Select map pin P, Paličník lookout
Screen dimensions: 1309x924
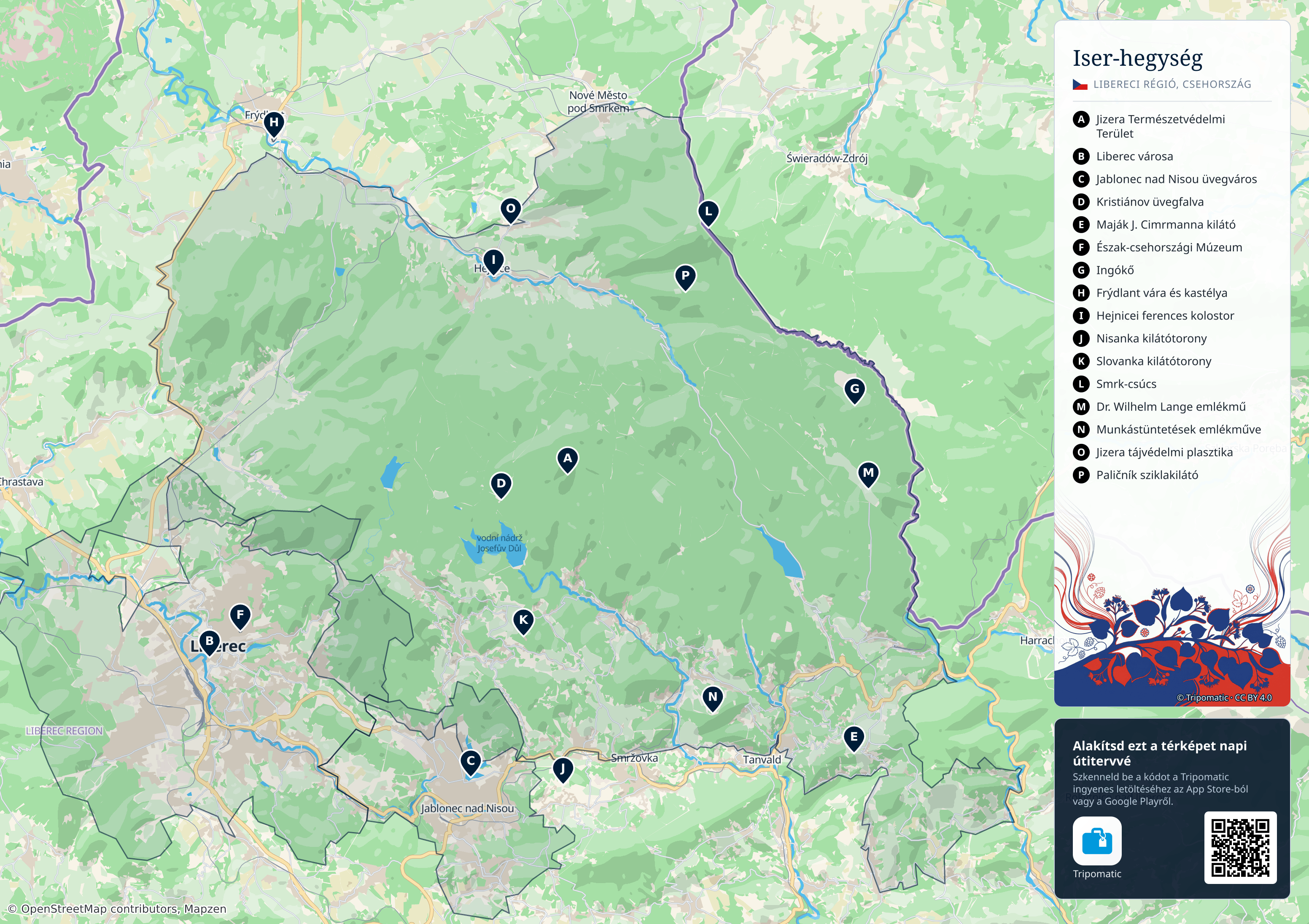coord(685,278)
